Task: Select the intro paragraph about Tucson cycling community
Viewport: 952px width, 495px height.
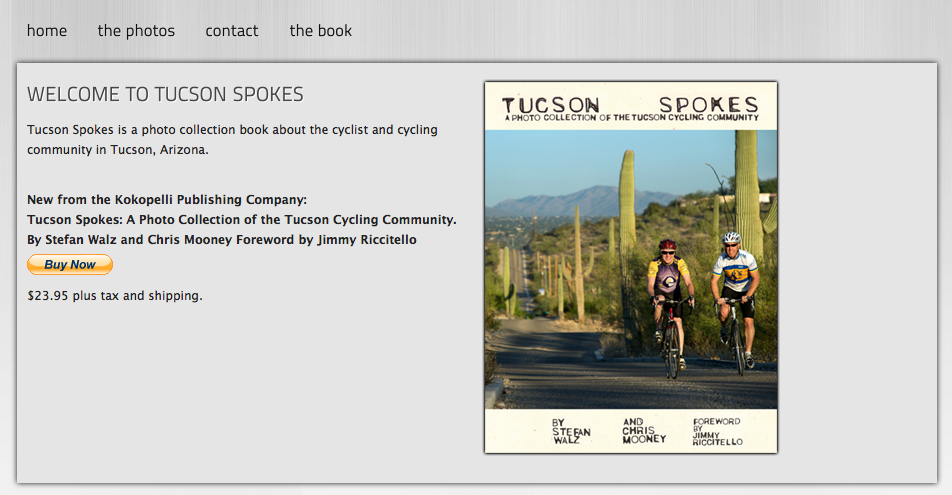Action: 233,140
